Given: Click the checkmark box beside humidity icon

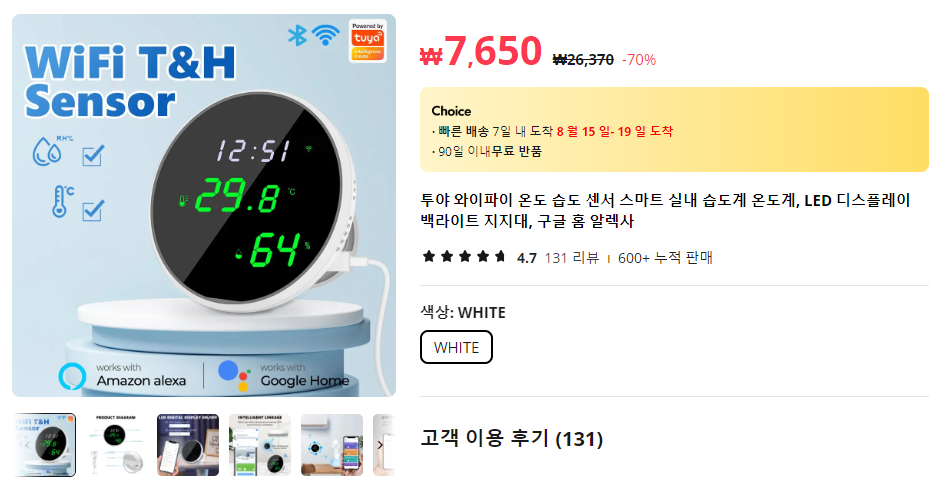Looking at the screenshot, I should point(94,155).
